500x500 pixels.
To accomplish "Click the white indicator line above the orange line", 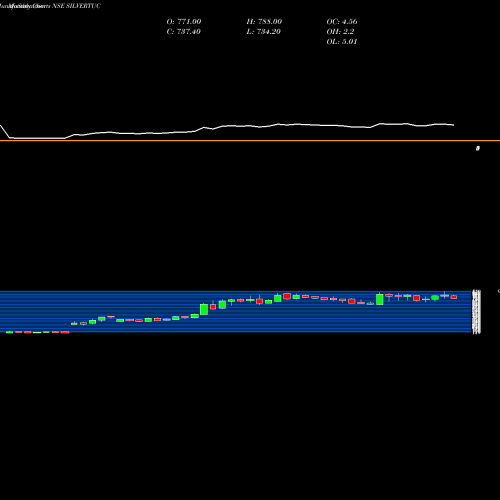I will (227, 130).
